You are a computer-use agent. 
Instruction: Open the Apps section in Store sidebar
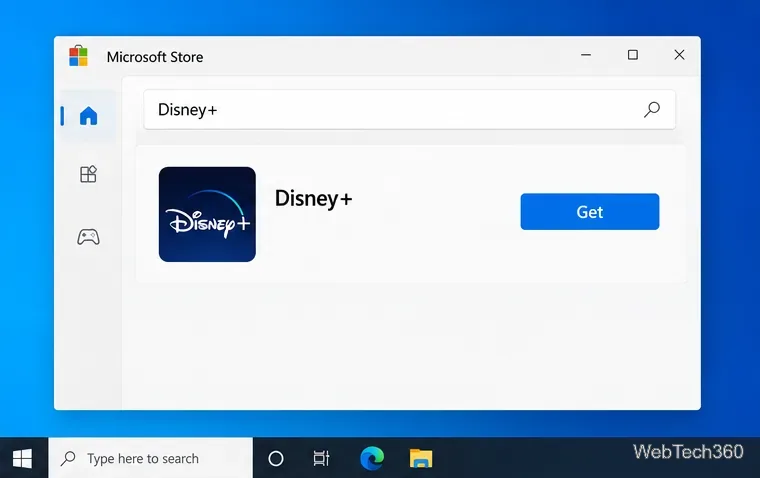click(88, 174)
